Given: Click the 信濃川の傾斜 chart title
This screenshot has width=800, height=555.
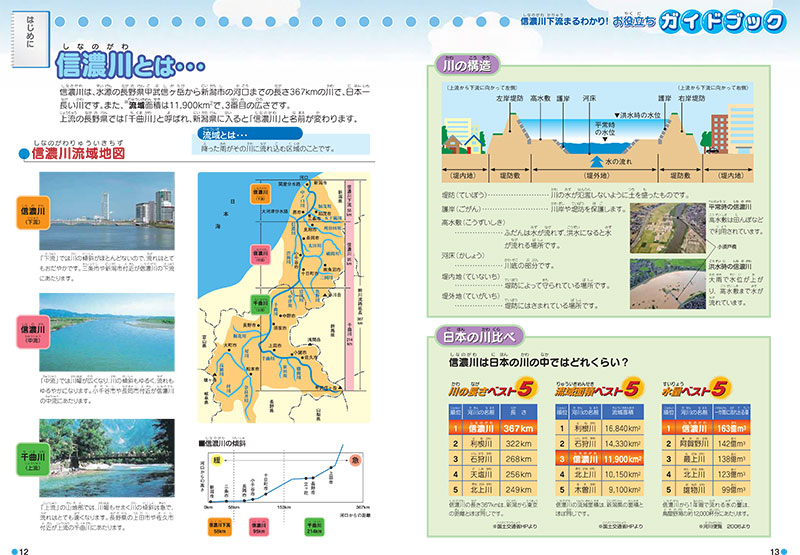Looking at the screenshot, I should (222, 443).
